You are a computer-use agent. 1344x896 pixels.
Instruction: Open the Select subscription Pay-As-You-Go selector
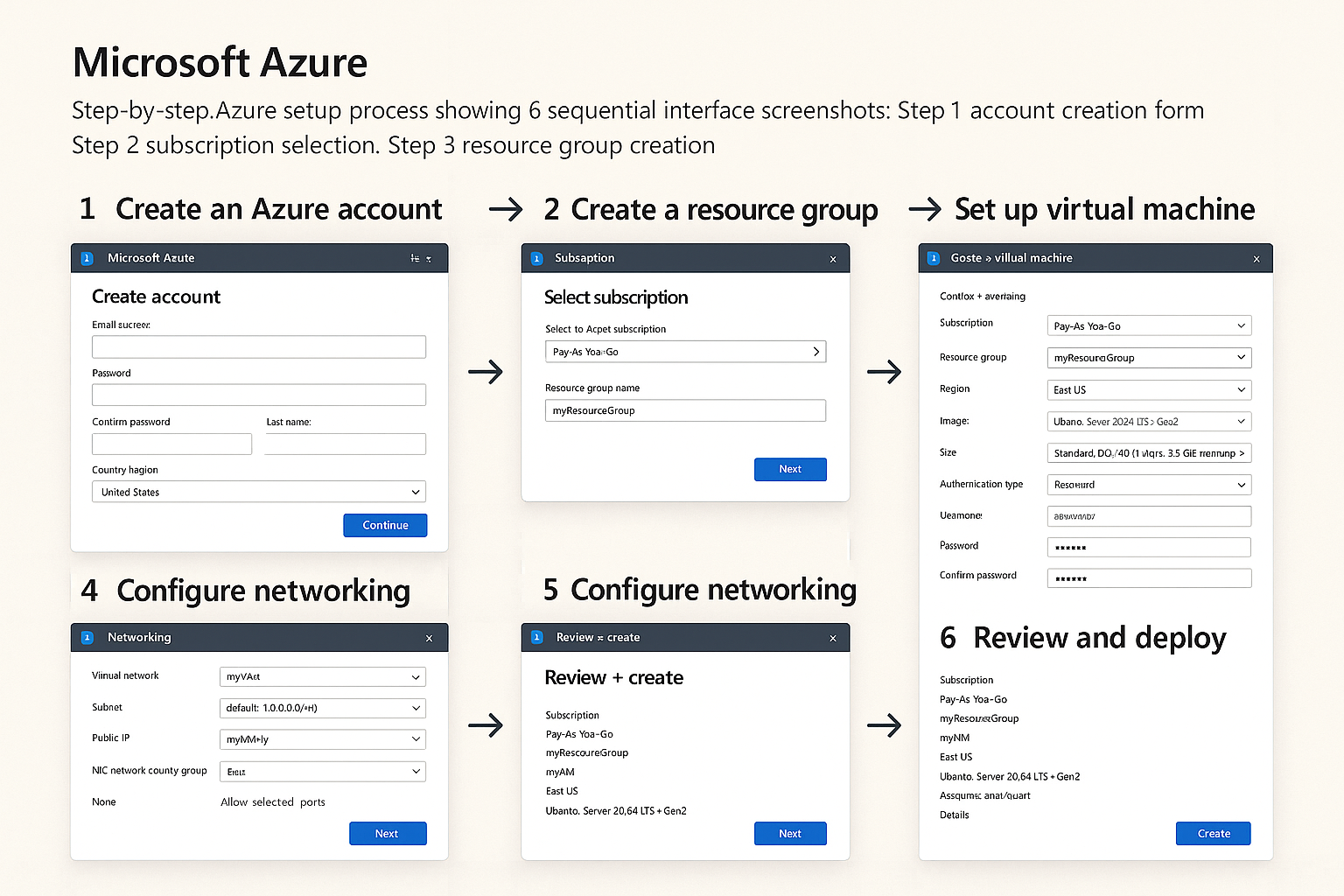tap(685, 352)
